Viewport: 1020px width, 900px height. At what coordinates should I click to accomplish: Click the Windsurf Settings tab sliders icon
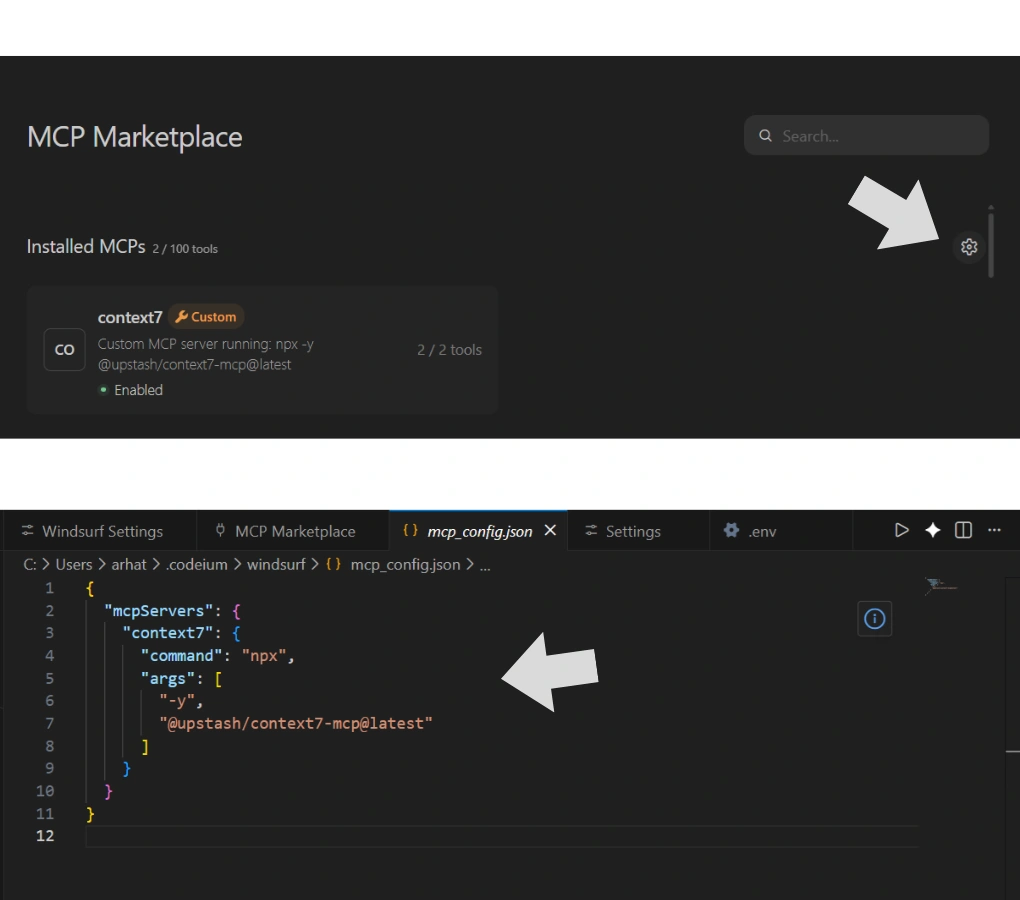point(27,531)
